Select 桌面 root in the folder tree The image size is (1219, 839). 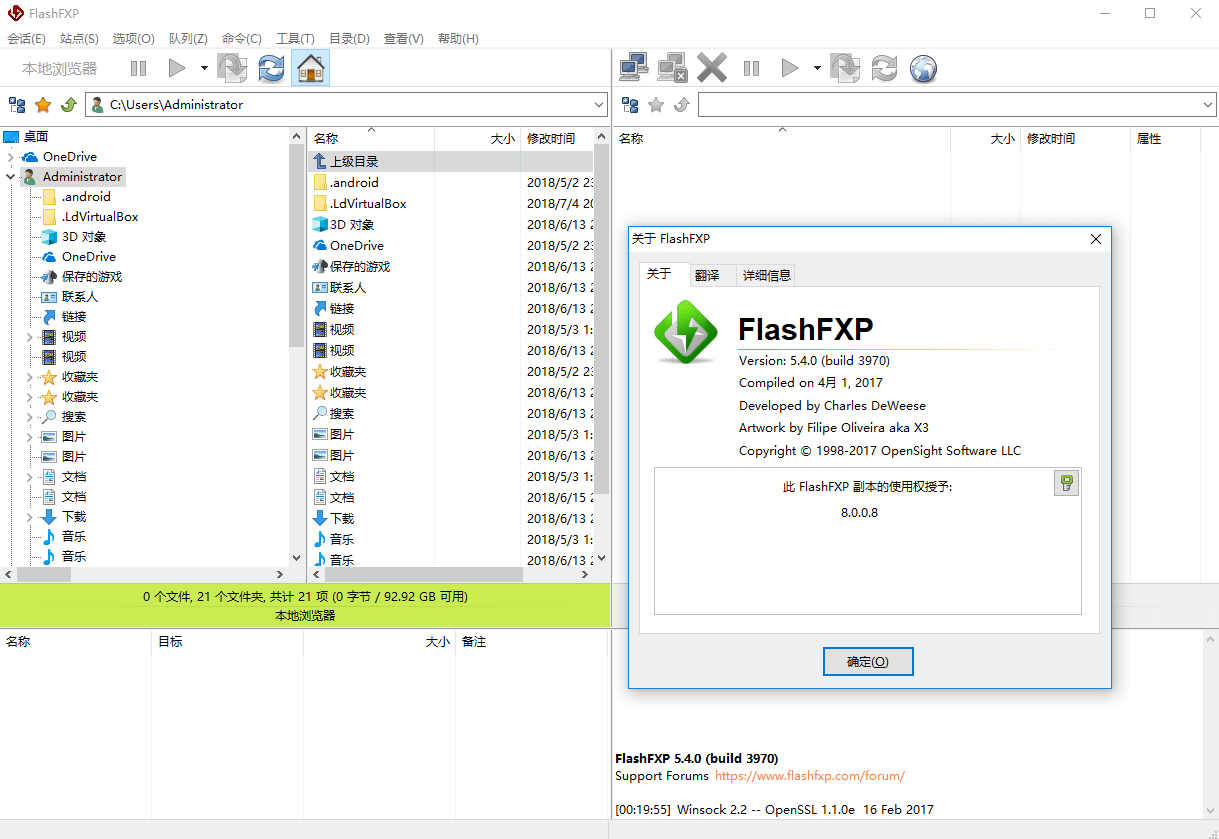click(x=36, y=137)
